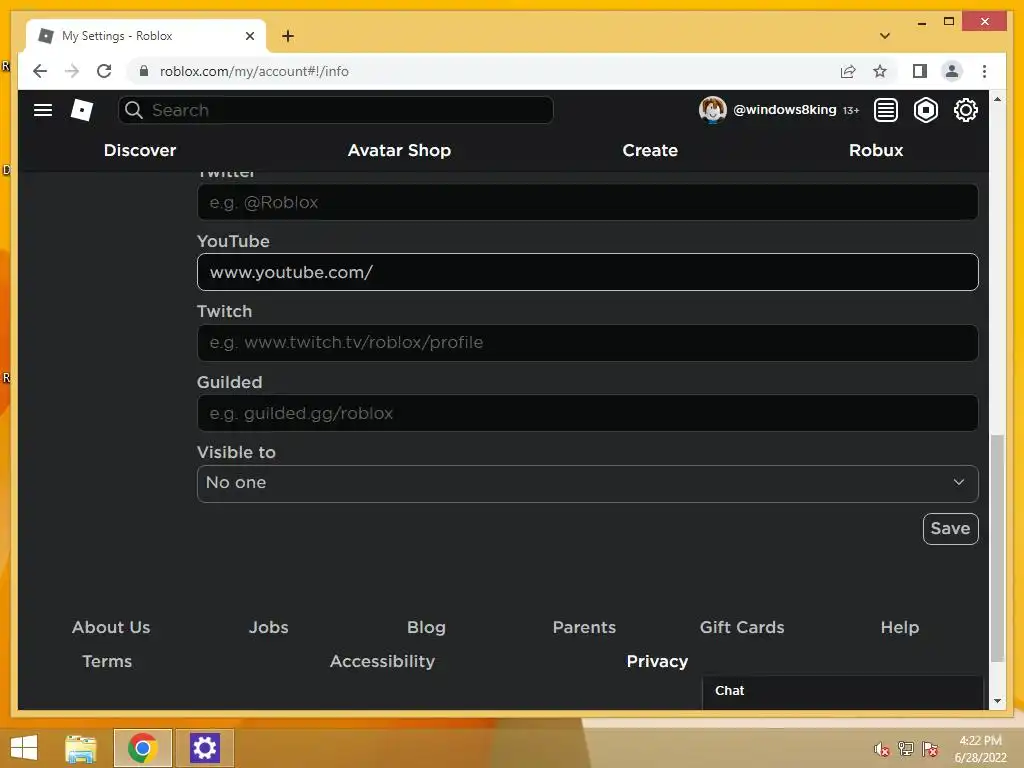Open the Visible to dropdown

(587, 483)
